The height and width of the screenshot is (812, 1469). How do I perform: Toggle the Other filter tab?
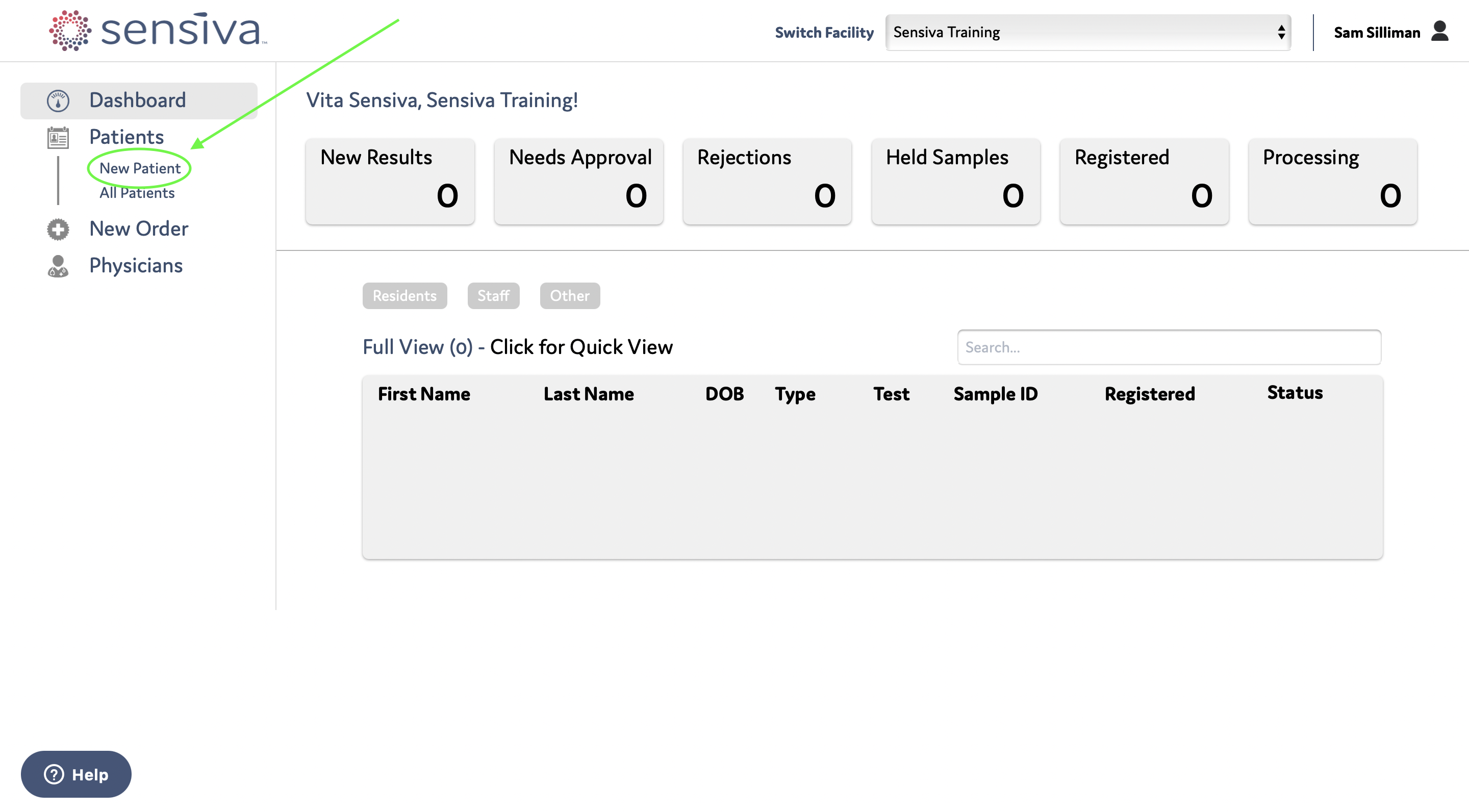(x=570, y=295)
